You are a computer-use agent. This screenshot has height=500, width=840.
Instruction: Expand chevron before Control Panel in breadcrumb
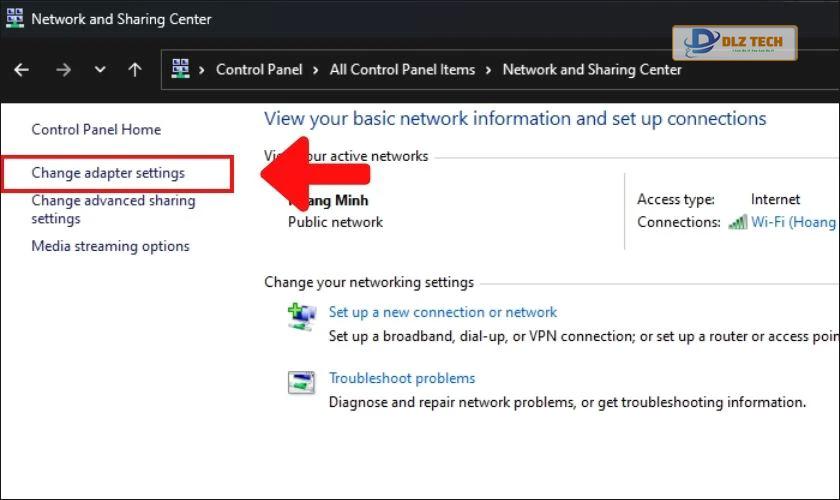[201, 70]
